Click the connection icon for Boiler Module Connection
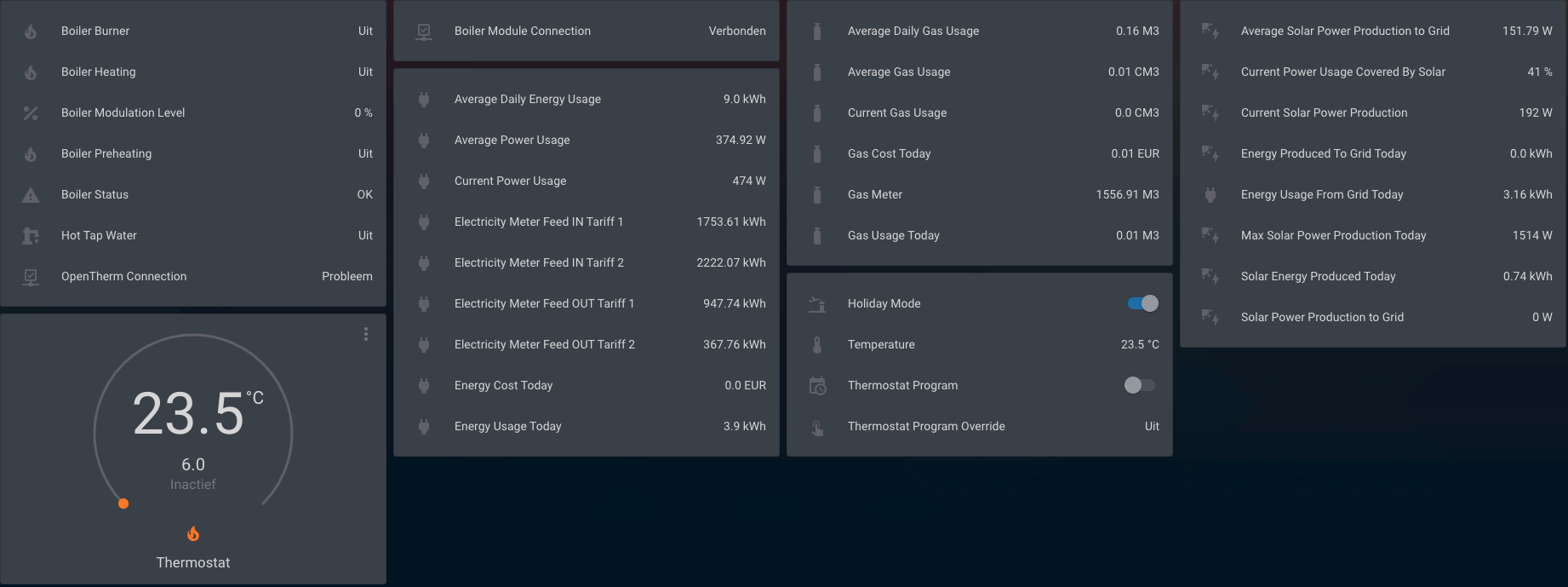 pos(424,32)
